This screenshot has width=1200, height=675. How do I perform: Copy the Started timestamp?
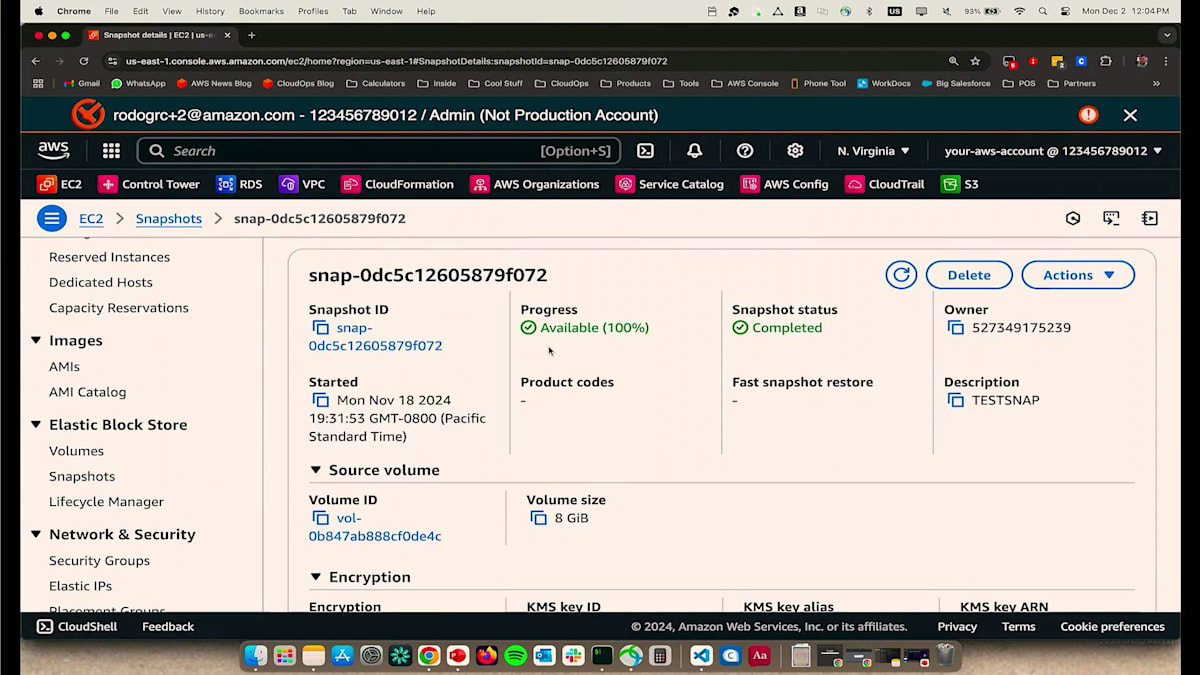[320, 400]
